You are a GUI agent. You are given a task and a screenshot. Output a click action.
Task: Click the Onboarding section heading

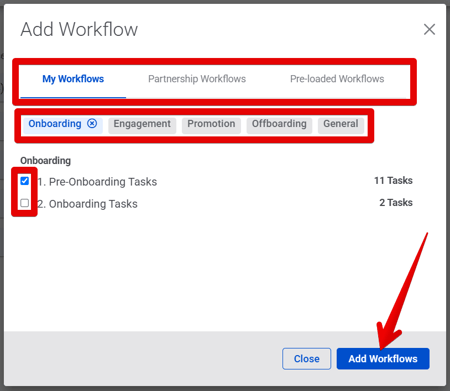[x=46, y=161]
